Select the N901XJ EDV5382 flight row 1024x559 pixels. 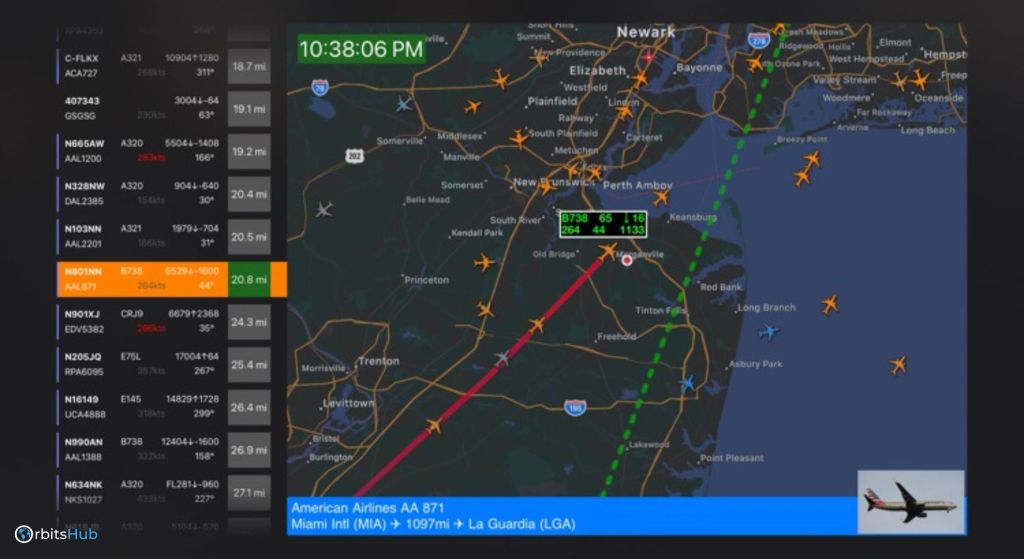[164, 322]
